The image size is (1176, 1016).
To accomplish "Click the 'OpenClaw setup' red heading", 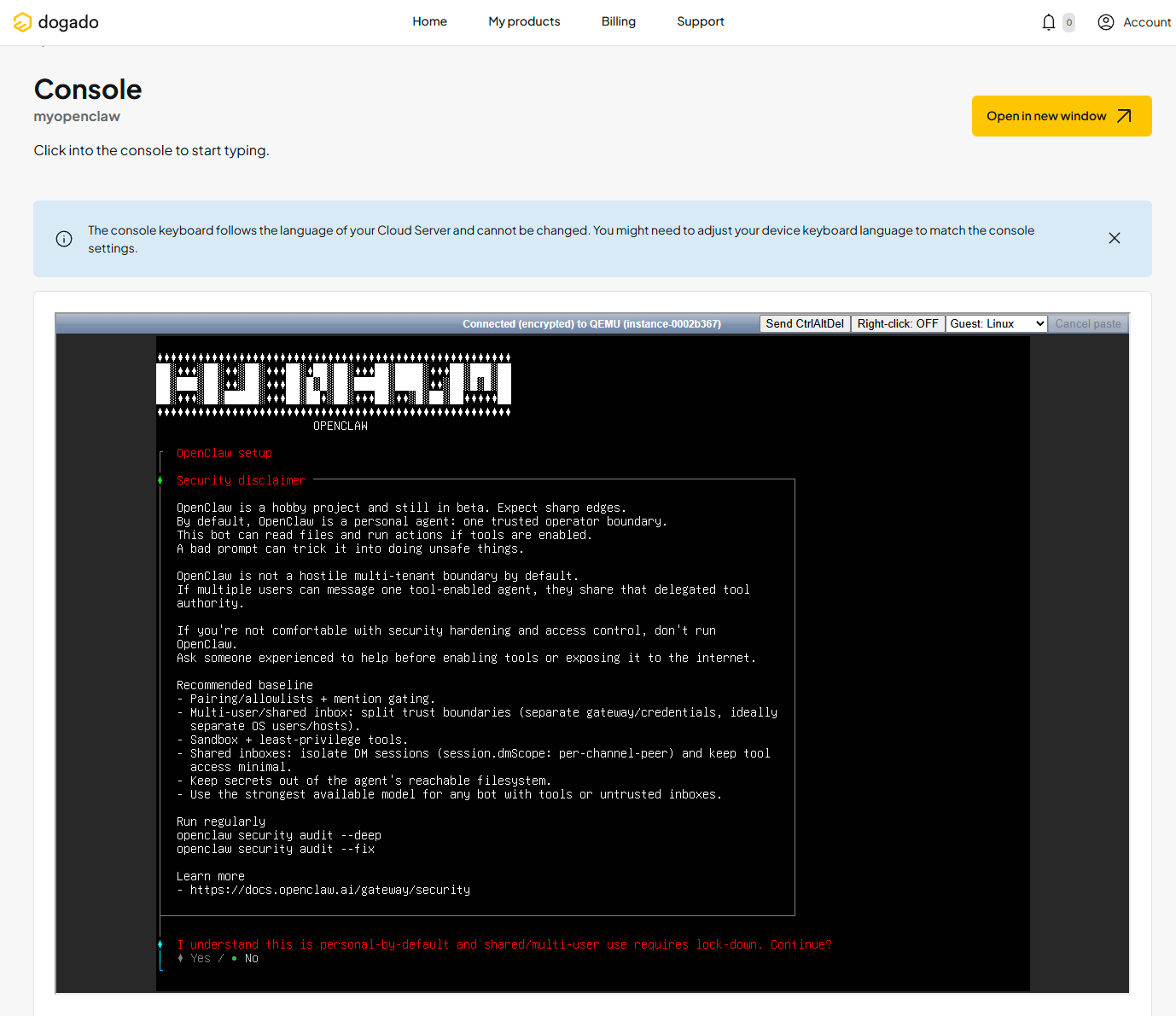I will click(224, 453).
